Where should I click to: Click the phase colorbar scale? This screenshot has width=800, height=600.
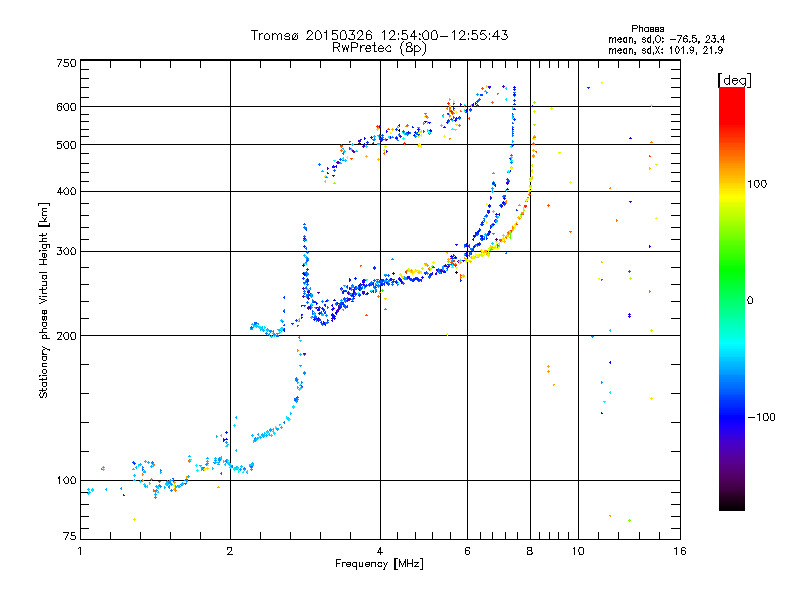pos(732,299)
